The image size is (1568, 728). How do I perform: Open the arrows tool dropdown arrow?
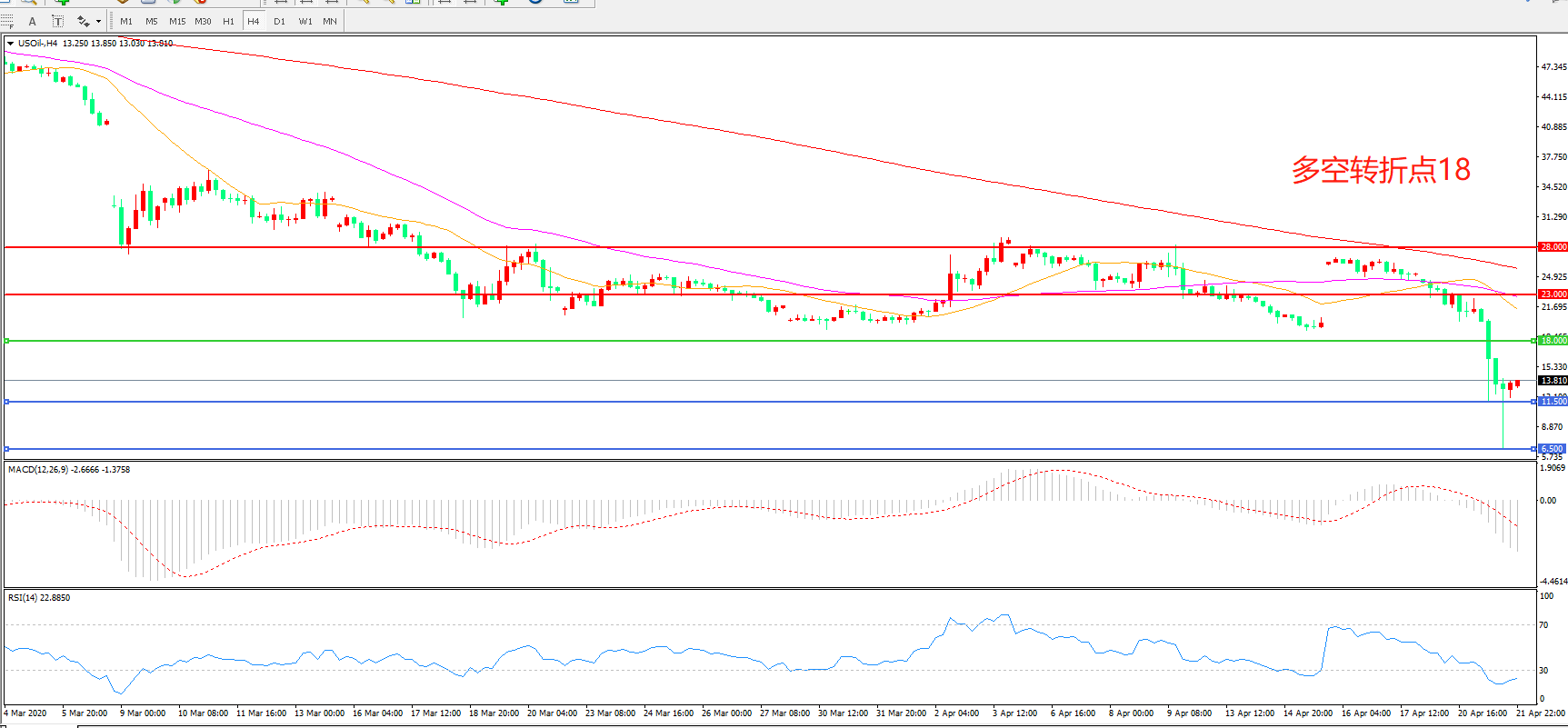tap(98, 21)
